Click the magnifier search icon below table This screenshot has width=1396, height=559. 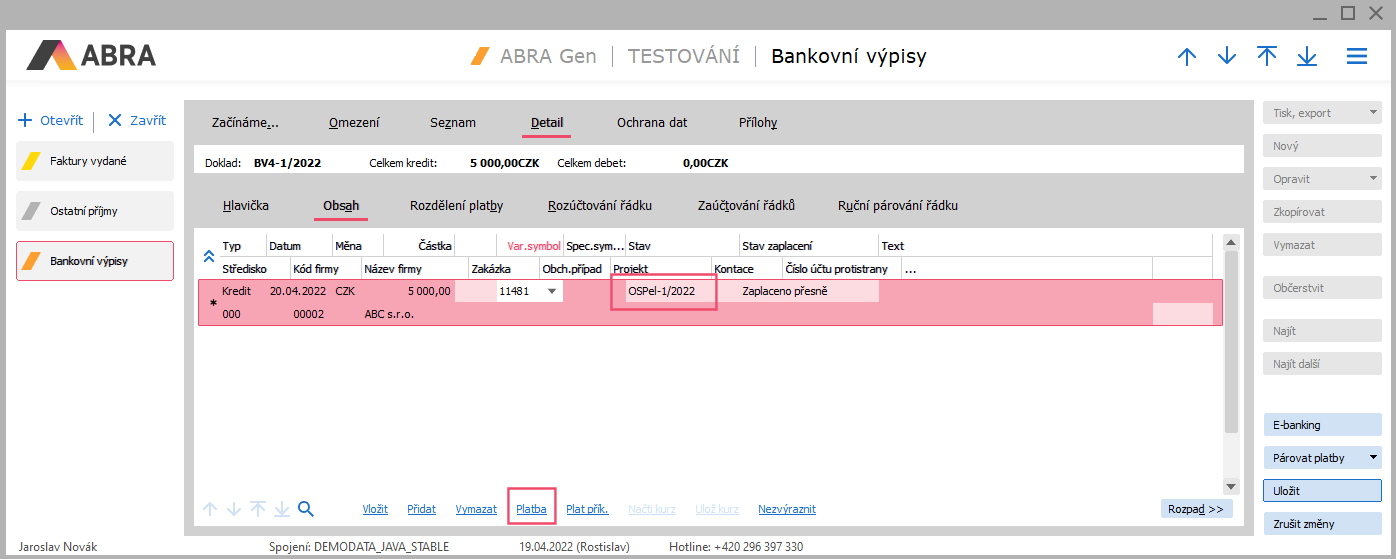(x=306, y=509)
